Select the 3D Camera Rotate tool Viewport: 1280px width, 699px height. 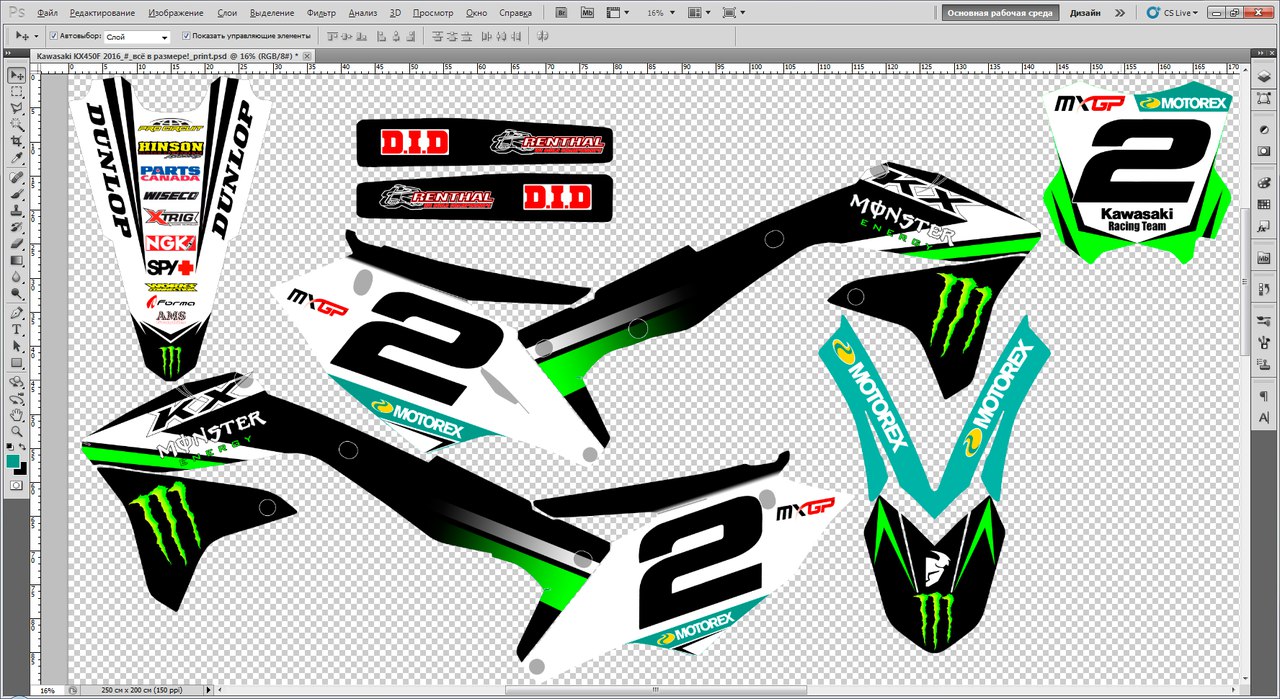[17, 398]
